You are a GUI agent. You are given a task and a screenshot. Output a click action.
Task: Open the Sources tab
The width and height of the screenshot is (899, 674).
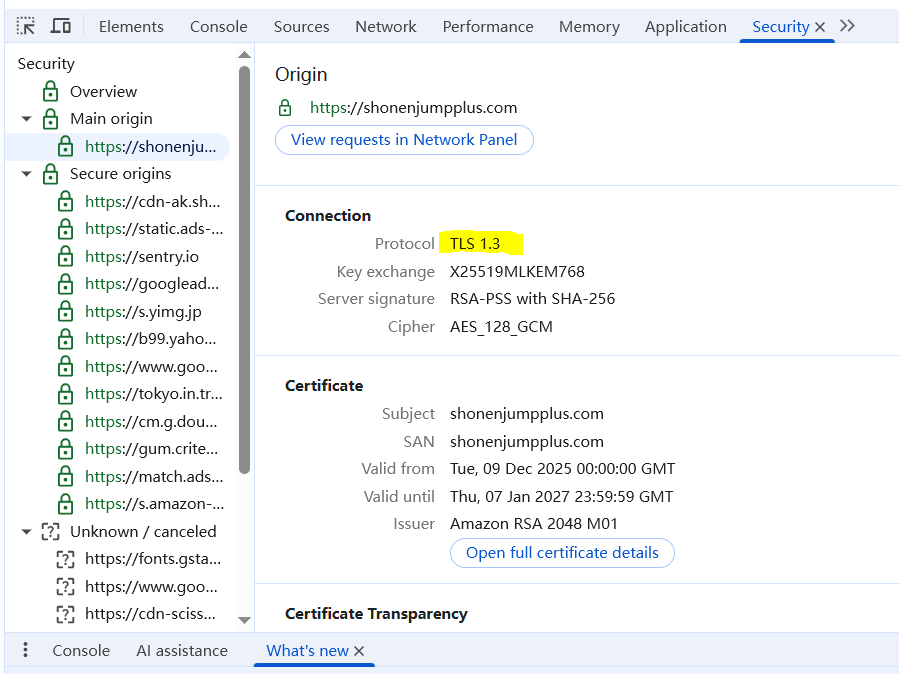pyautogui.click(x=301, y=26)
